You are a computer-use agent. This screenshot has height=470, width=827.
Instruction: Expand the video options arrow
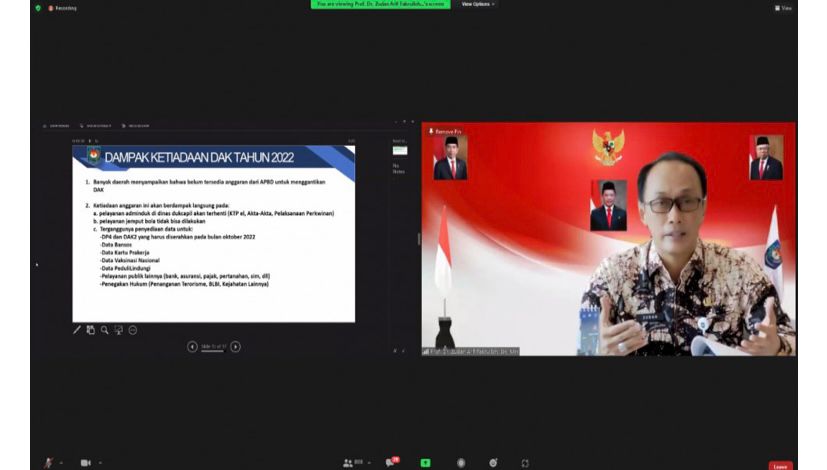[102, 463]
